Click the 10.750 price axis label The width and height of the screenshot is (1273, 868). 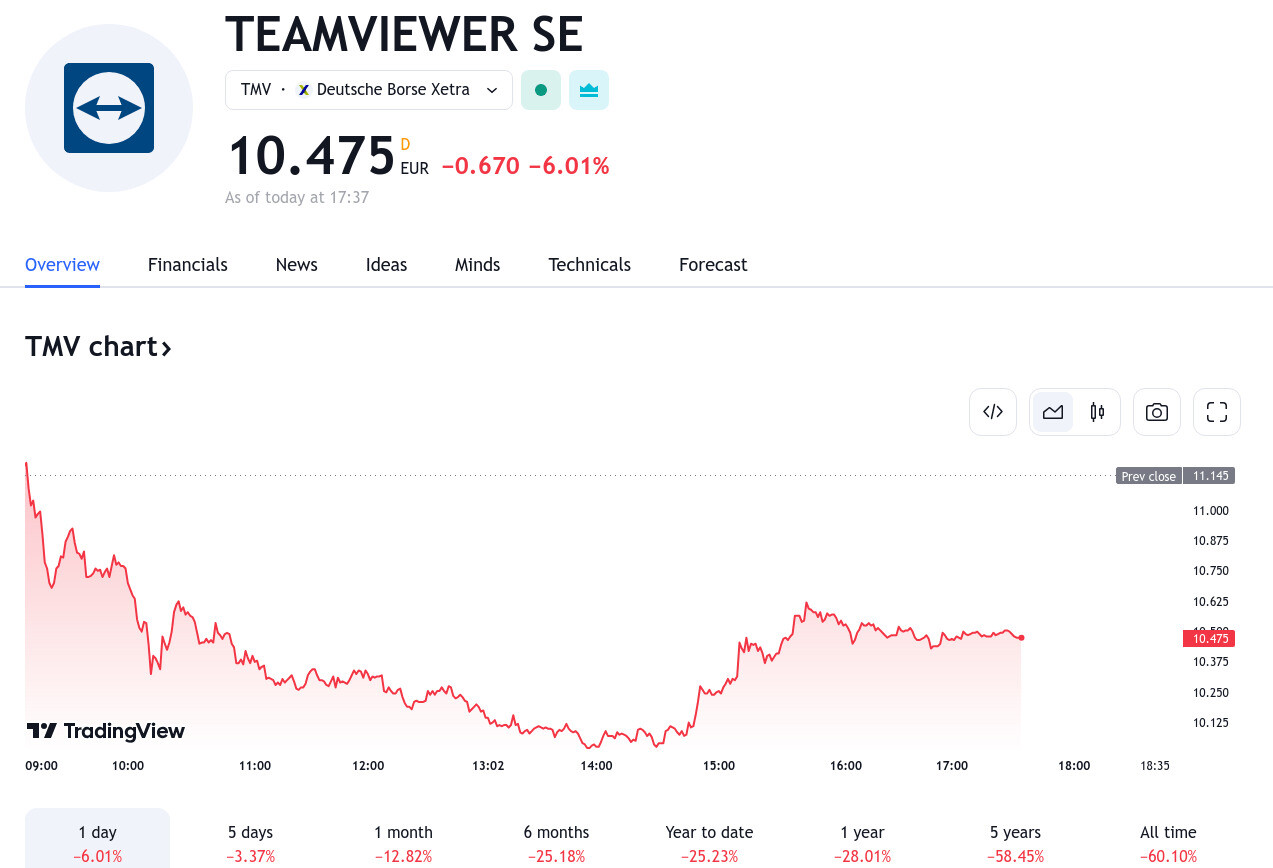point(1210,571)
